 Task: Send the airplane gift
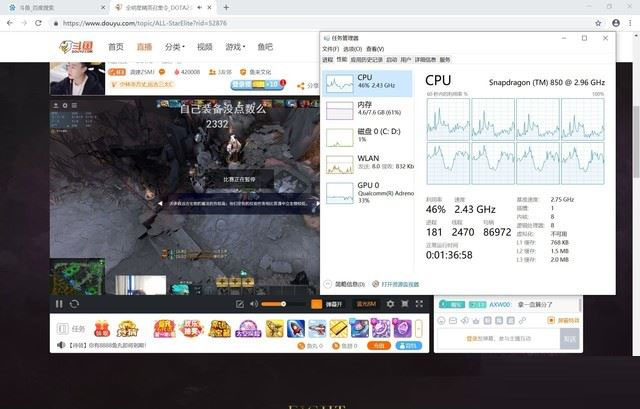click(x=317, y=329)
